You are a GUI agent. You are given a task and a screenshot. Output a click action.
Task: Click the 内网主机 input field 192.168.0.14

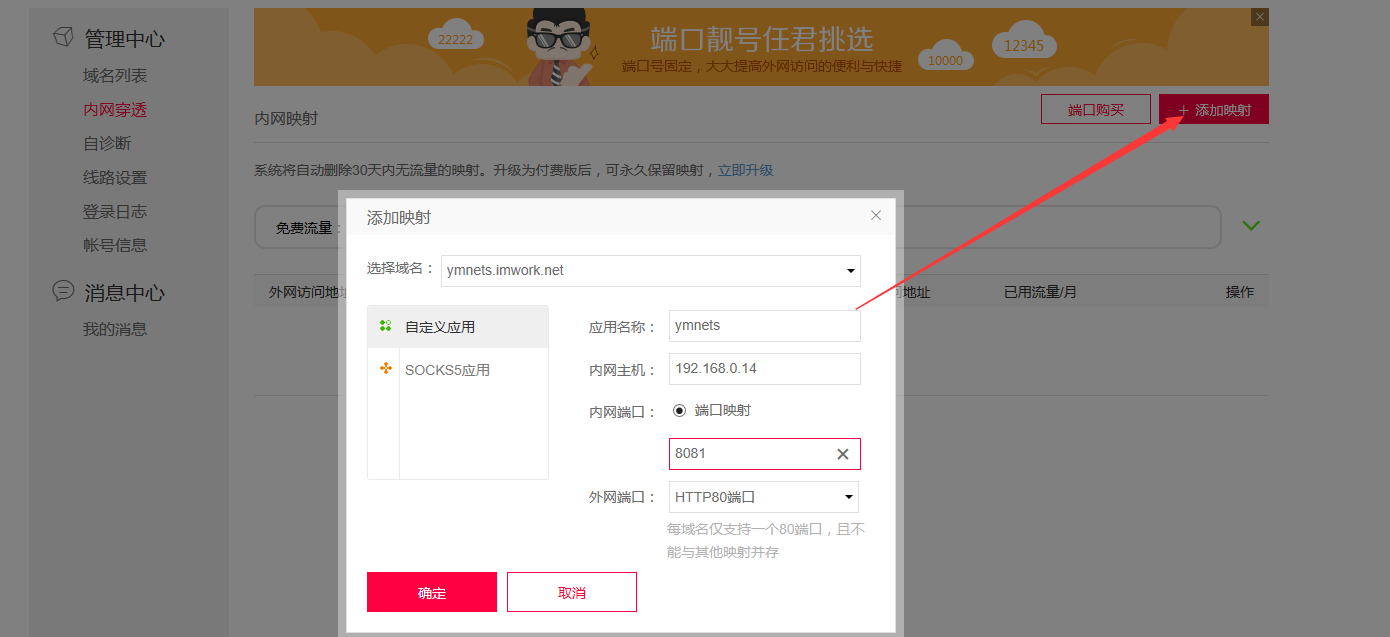[765, 369]
